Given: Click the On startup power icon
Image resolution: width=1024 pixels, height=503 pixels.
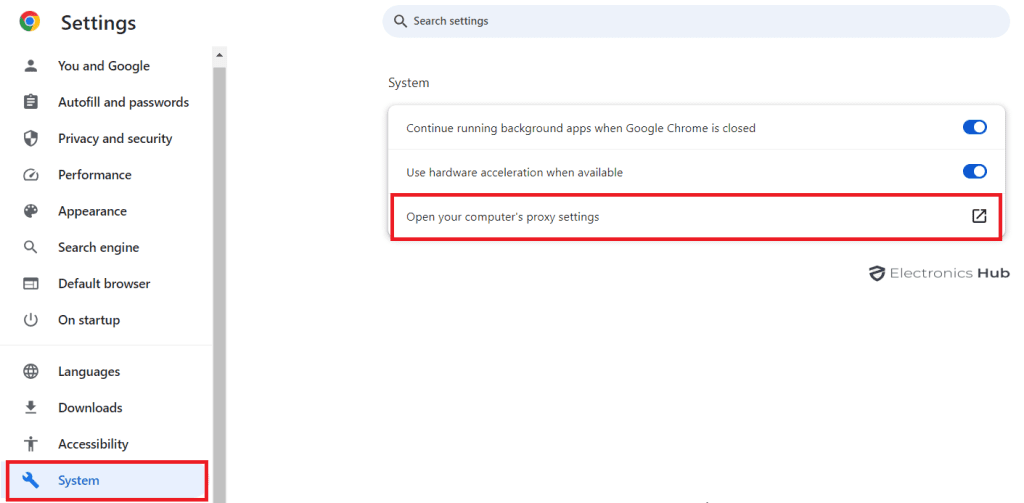Looking at the screenshot, I should [31, 320].
